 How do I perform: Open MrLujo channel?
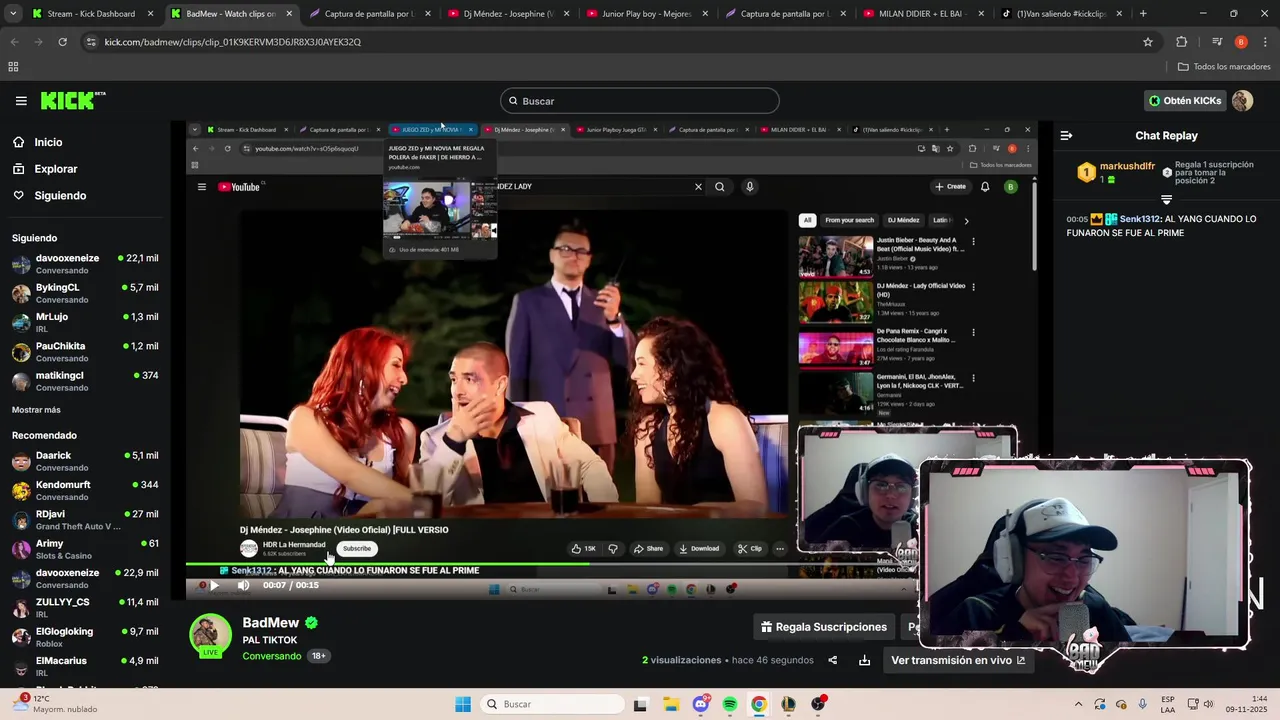pyautogui.click(x=85, y=322)
